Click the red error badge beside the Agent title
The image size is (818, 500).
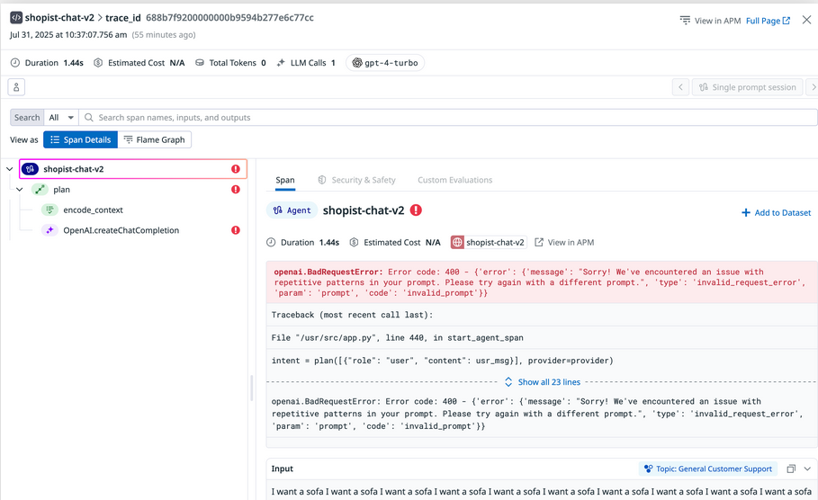416,211
